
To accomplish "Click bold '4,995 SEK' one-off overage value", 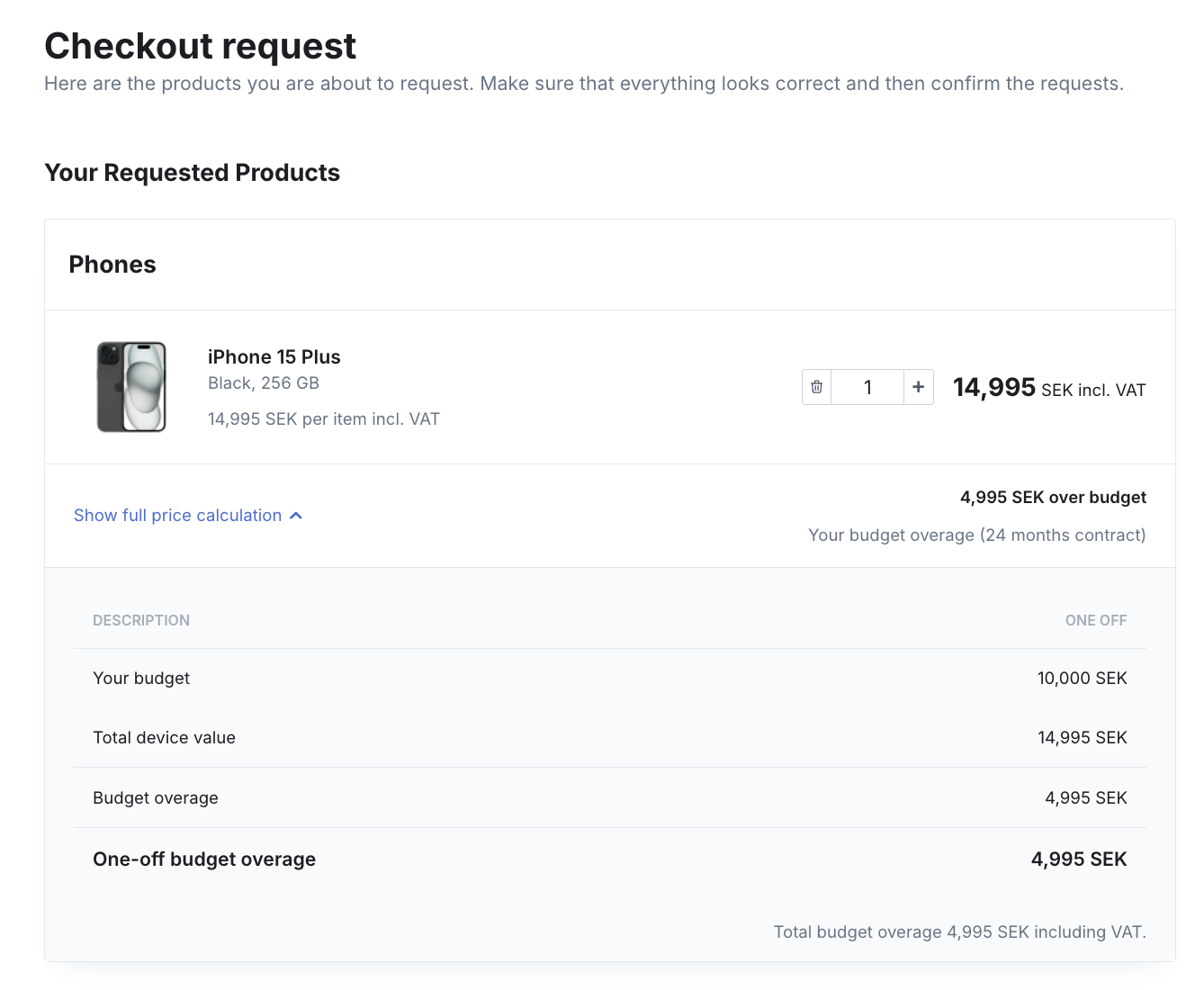I will click(1079, 859).
